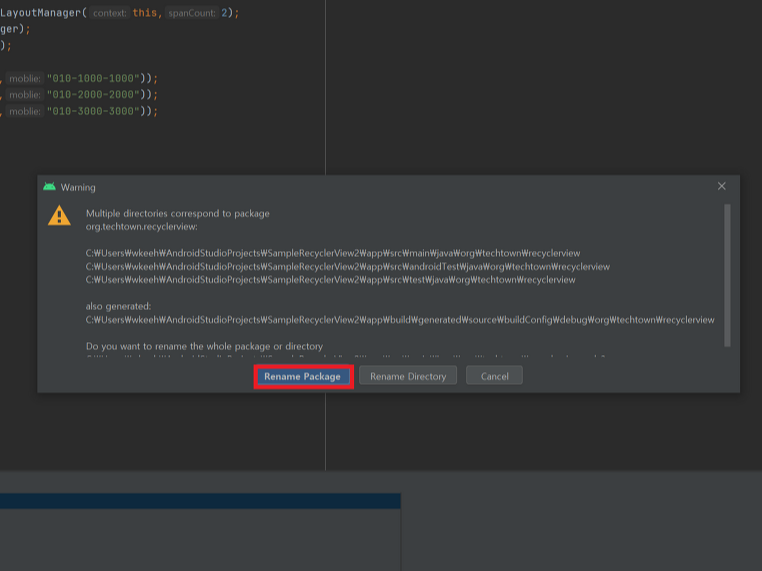
Task: Click the Warning dialog vertical scrollbar
Action: pos(727,275)
